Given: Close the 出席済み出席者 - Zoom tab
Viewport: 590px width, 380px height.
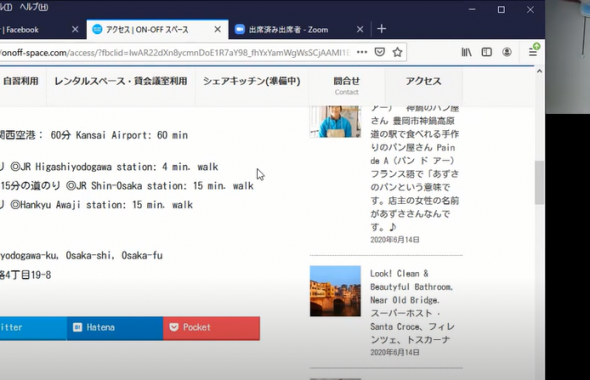Looking at the screenshot, I should (x=360, y=29).
